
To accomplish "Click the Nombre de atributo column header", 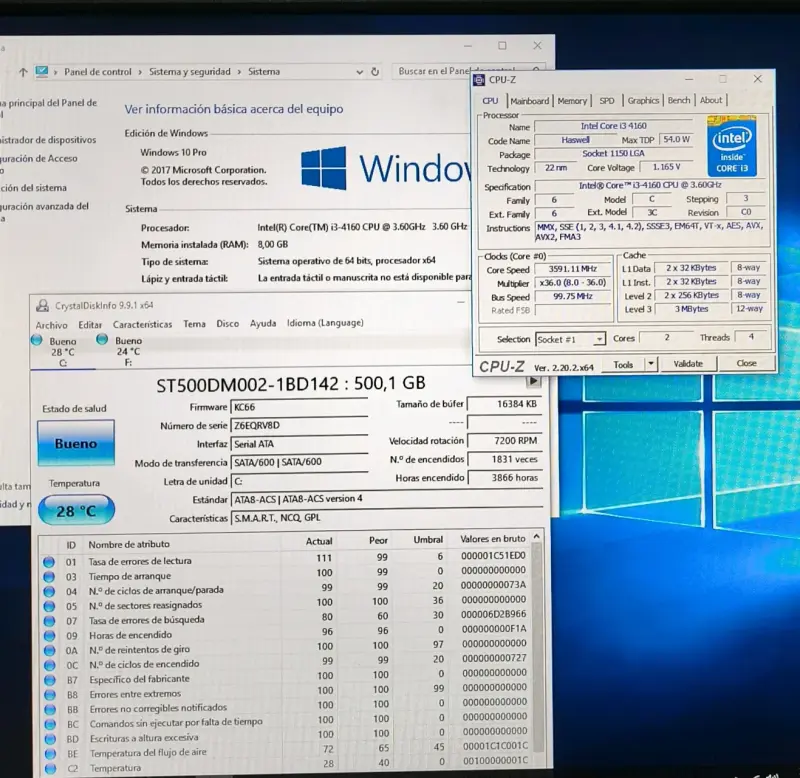I will (129, 544).
